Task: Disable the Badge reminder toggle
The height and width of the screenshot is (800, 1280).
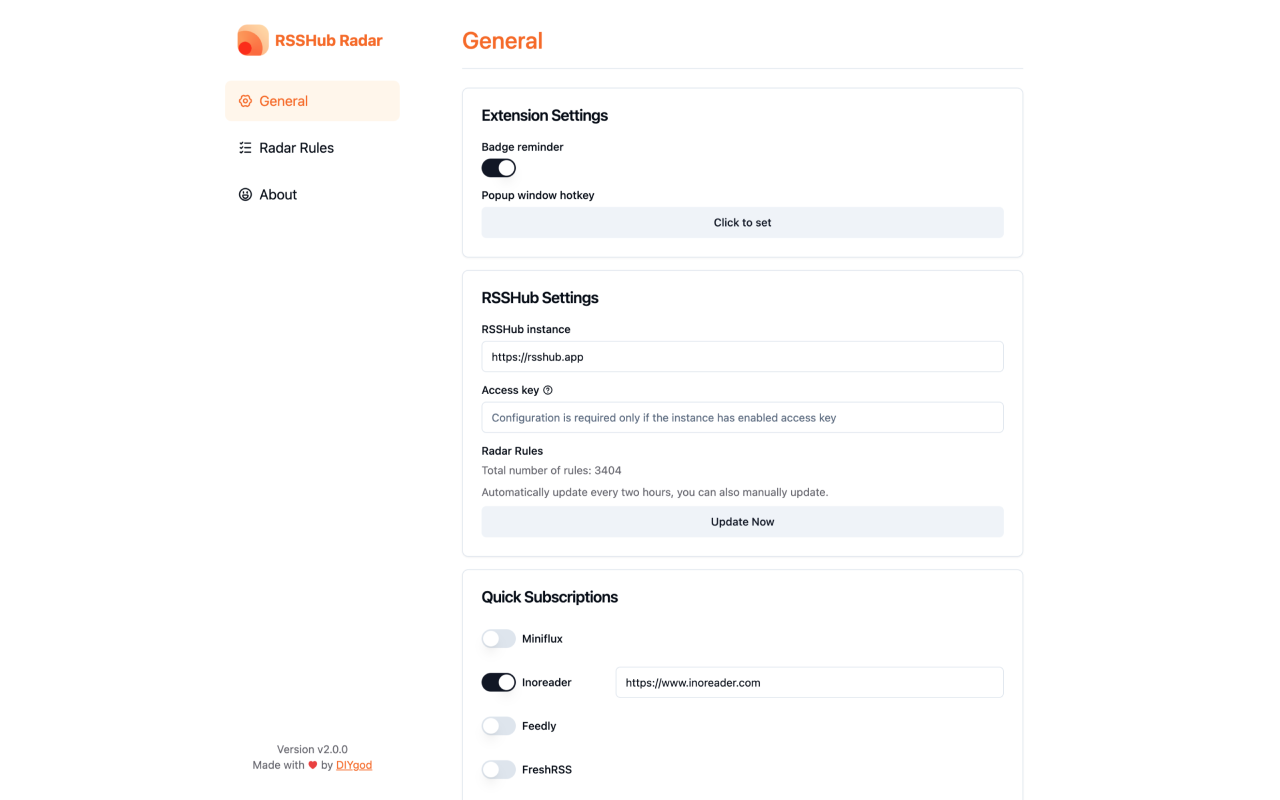Action: point(499,168)
